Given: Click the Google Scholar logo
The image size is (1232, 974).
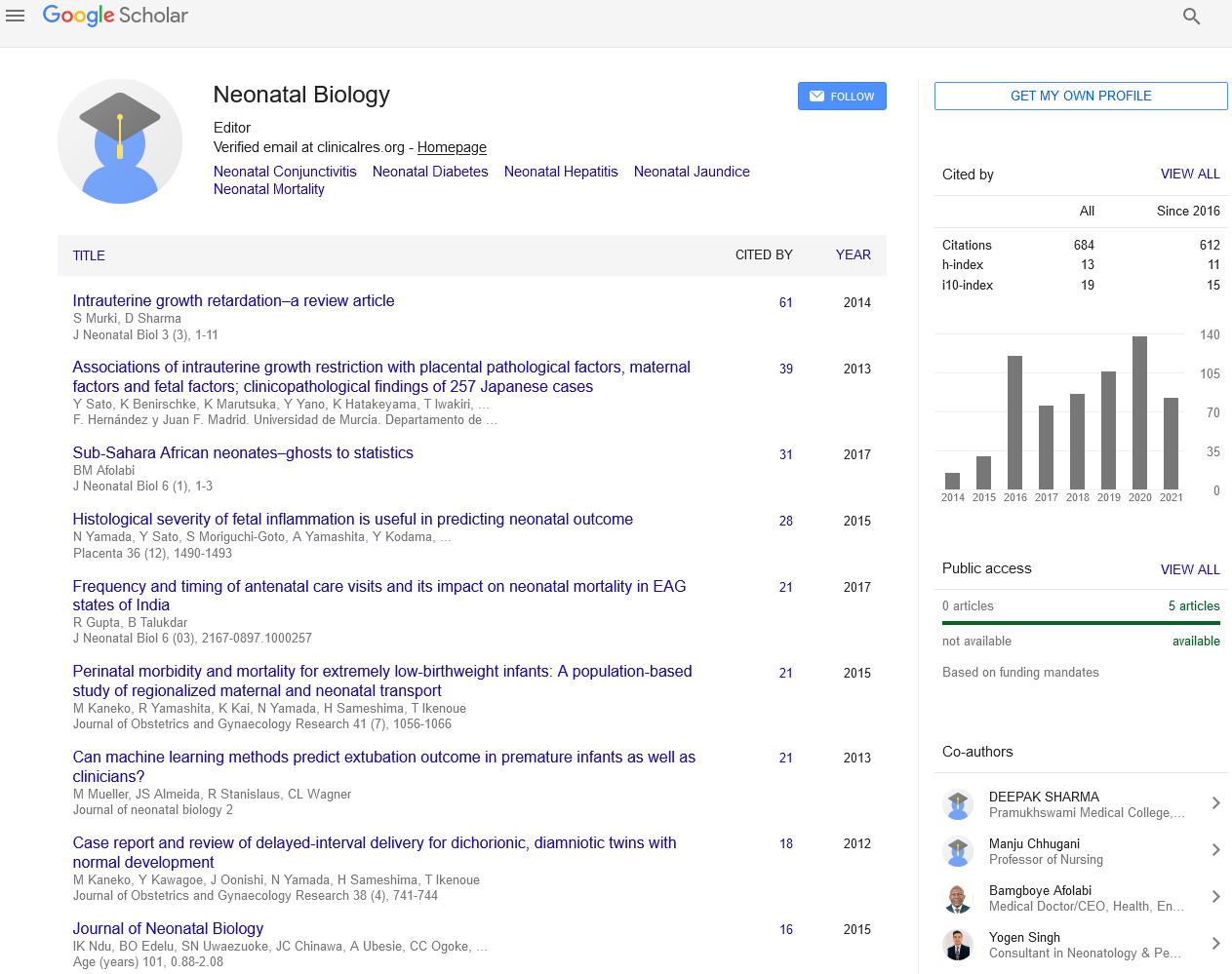Looking at the screenshot, I should pos(115,16).
